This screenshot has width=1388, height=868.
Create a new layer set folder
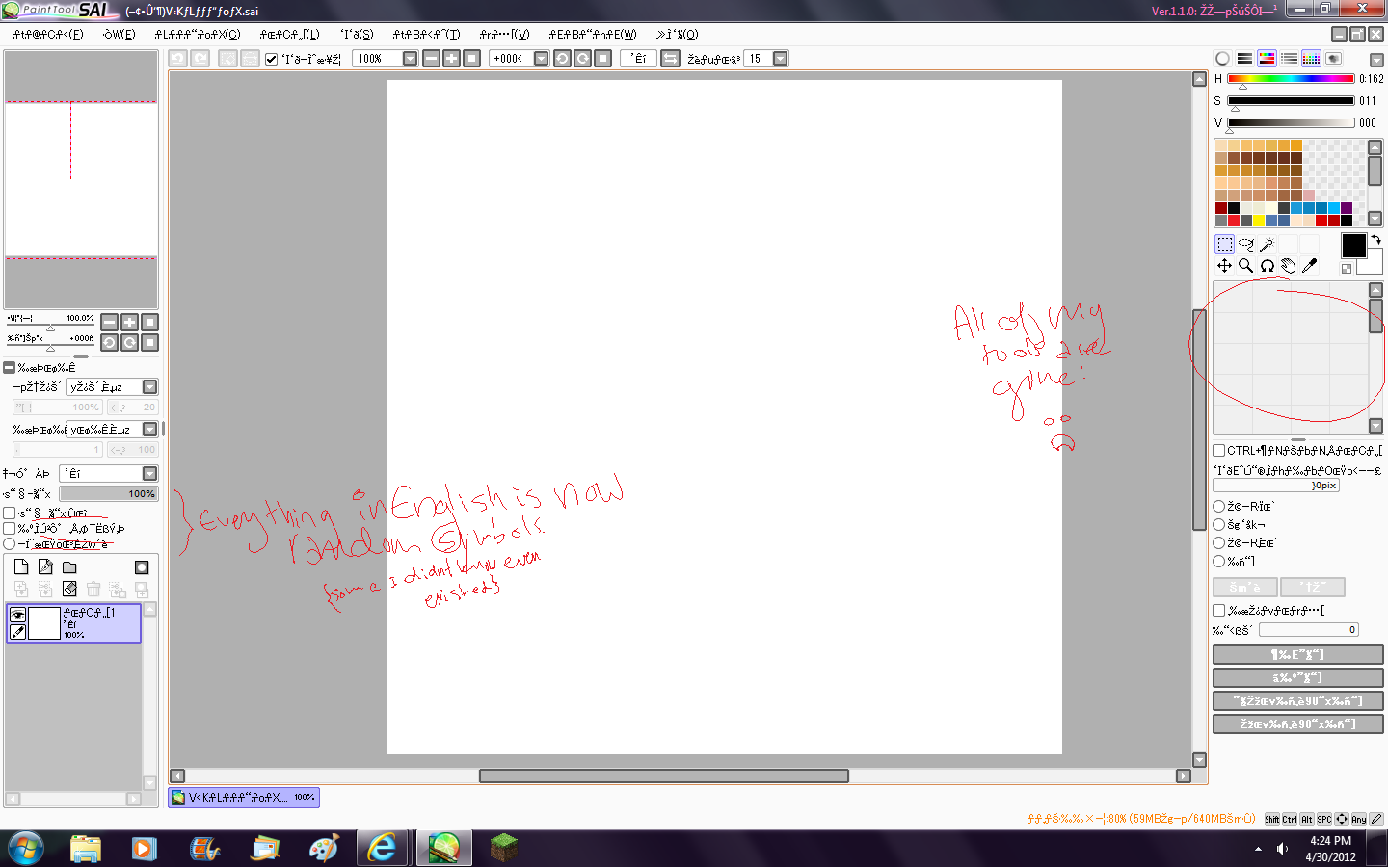68,566
